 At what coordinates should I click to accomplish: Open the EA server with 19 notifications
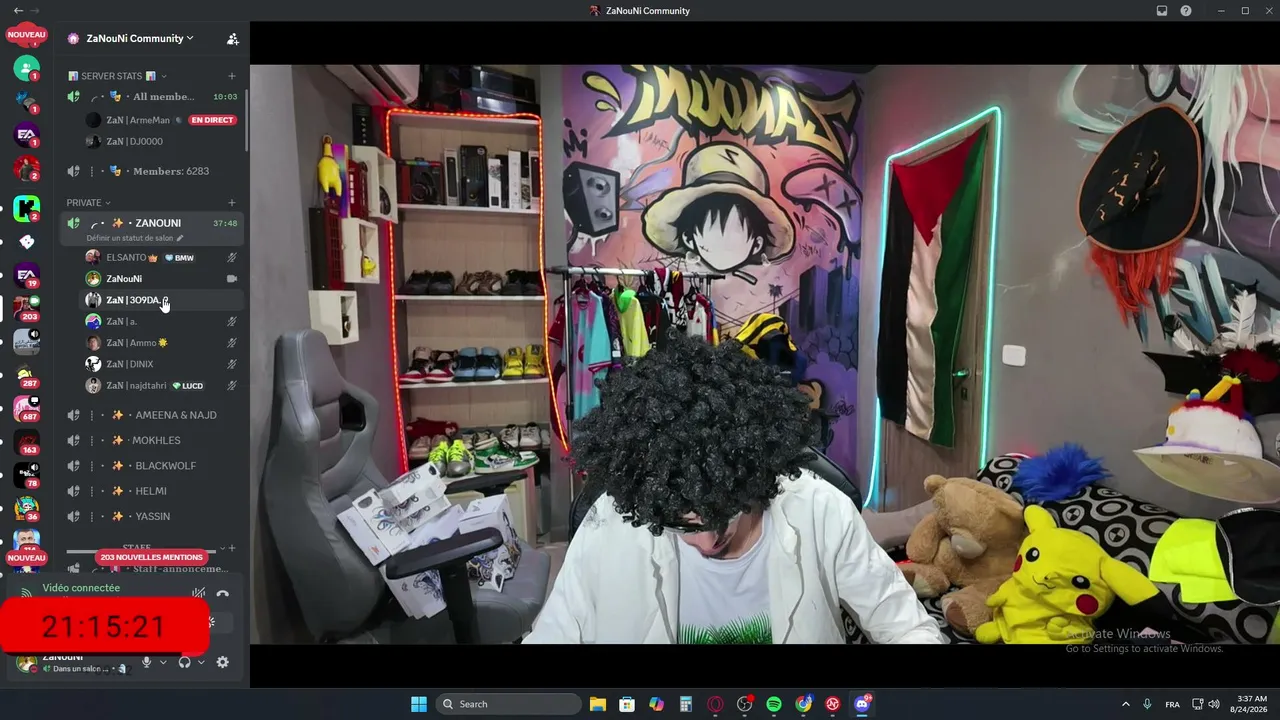point(27,275)
